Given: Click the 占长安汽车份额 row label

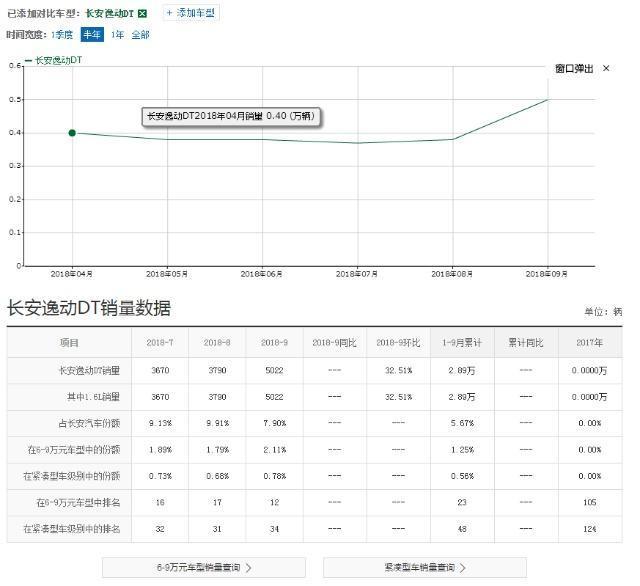Looking at the screenshot, I should click(89, 423).
